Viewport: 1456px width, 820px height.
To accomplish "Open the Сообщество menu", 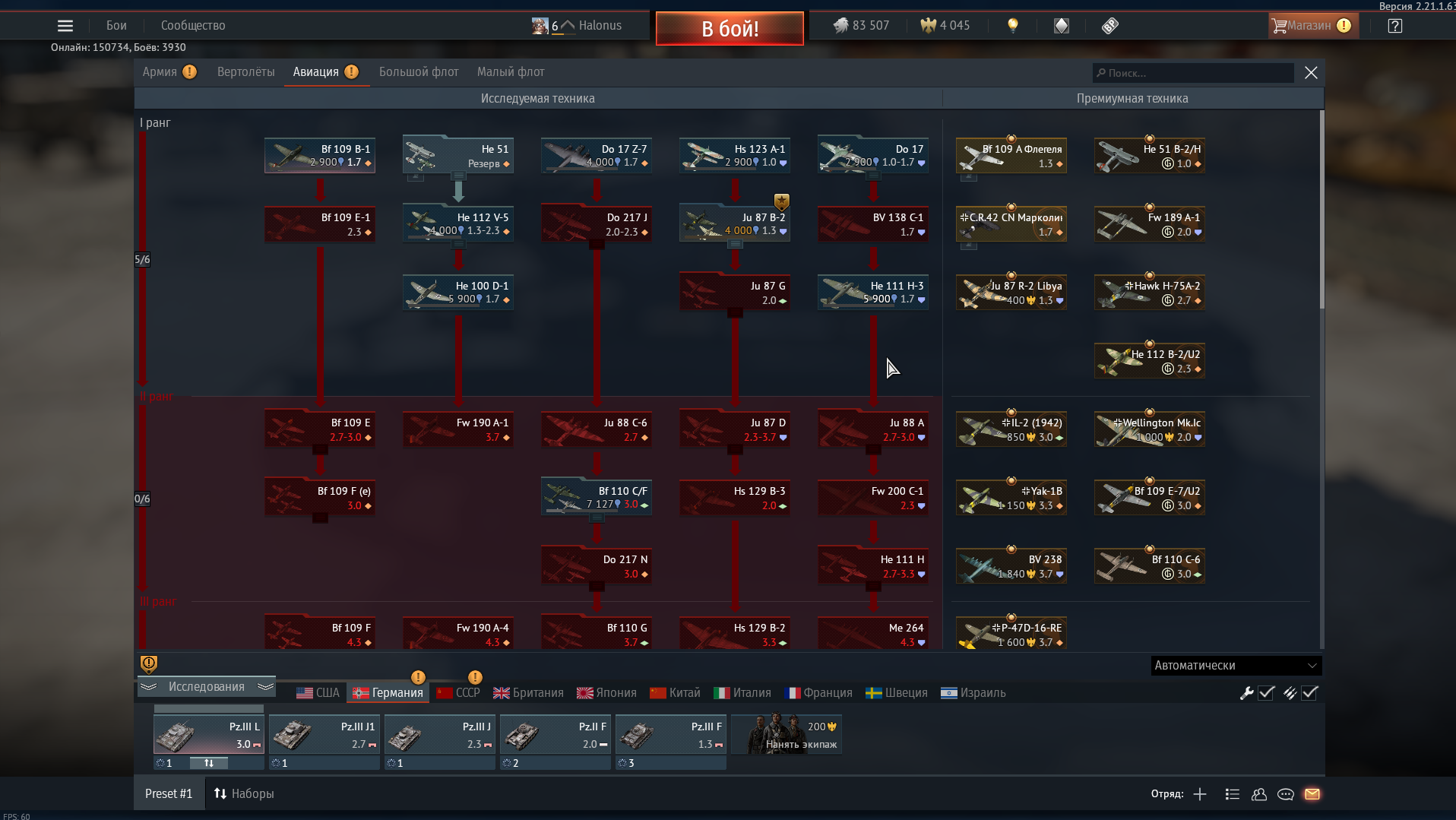I will [x=193, y=26].
